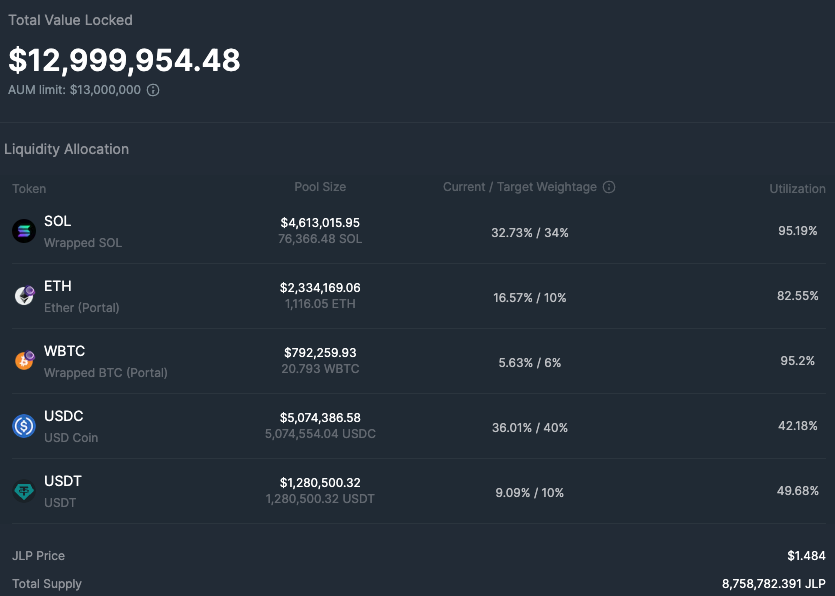Click the Ether (Portal) token label
The width and height of the screenshot is (835, 596).
(x=81, y=308)
